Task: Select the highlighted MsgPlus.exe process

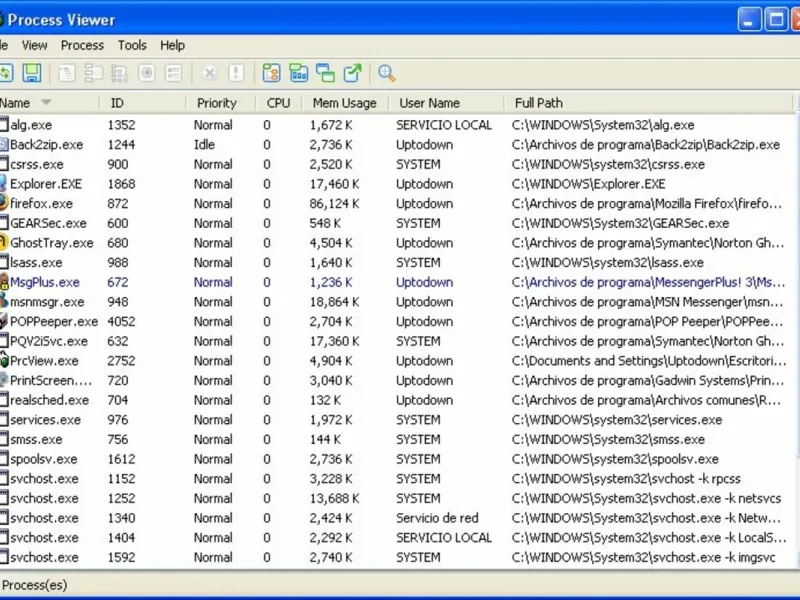Action: pos(45,282)
